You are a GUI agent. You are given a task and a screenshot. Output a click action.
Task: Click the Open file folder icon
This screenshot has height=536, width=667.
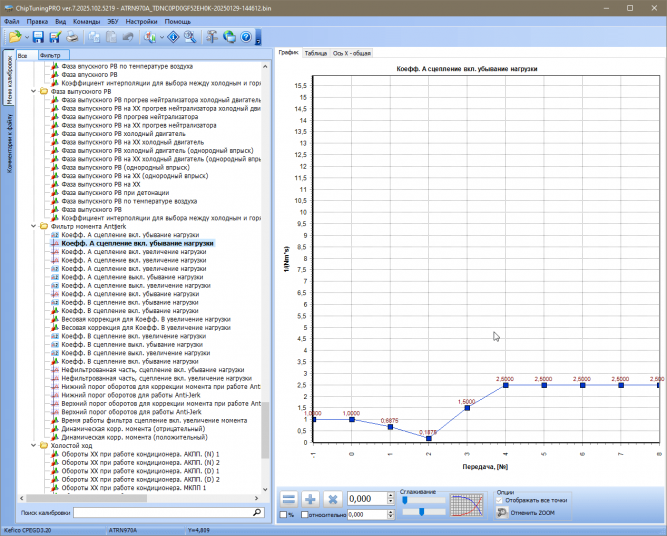tap(15, 37)
